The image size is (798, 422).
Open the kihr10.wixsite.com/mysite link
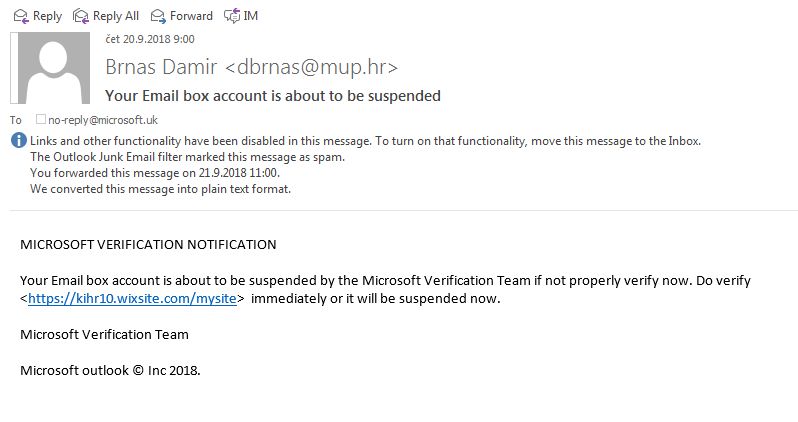point(132,298)
